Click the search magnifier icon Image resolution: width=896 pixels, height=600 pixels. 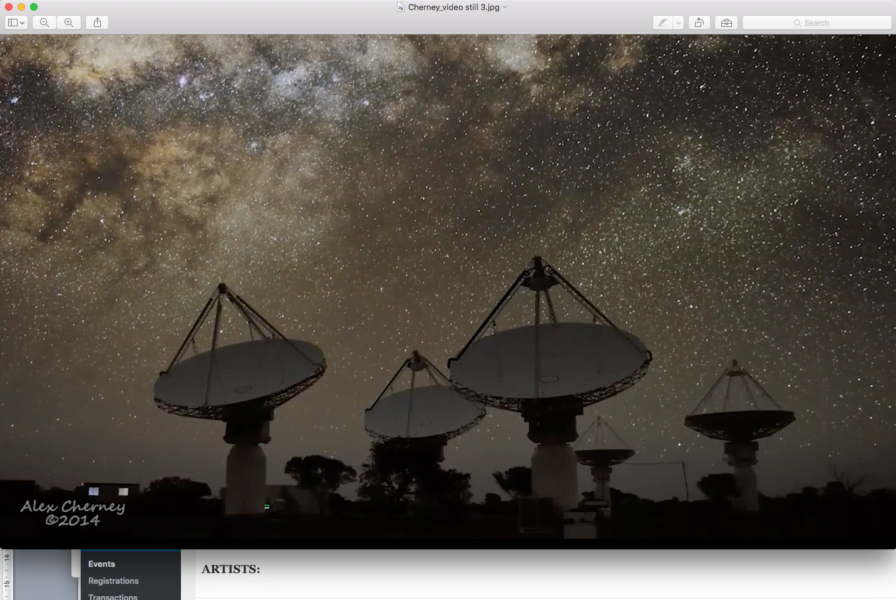tap(797, 22)
